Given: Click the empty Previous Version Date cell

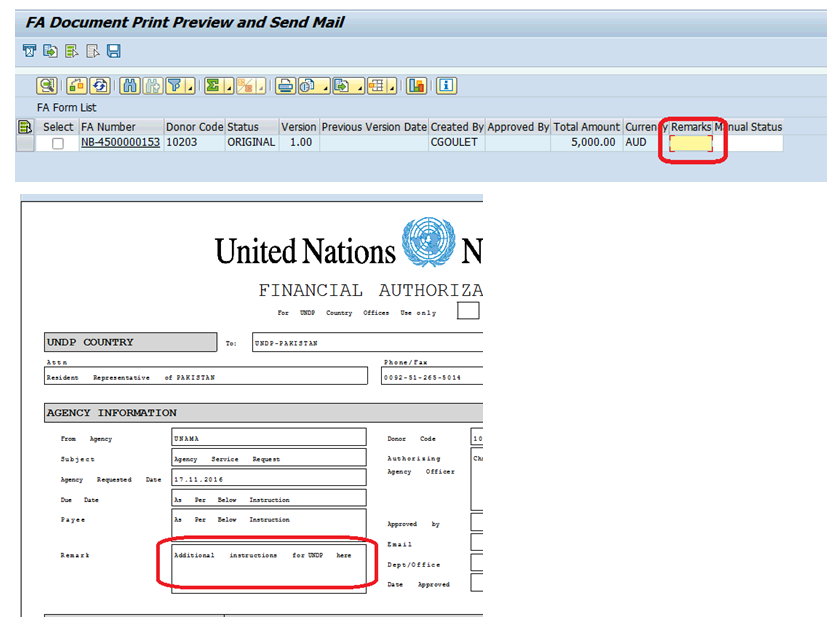Looking at the screenshot, I should click(x=374, y=143).
